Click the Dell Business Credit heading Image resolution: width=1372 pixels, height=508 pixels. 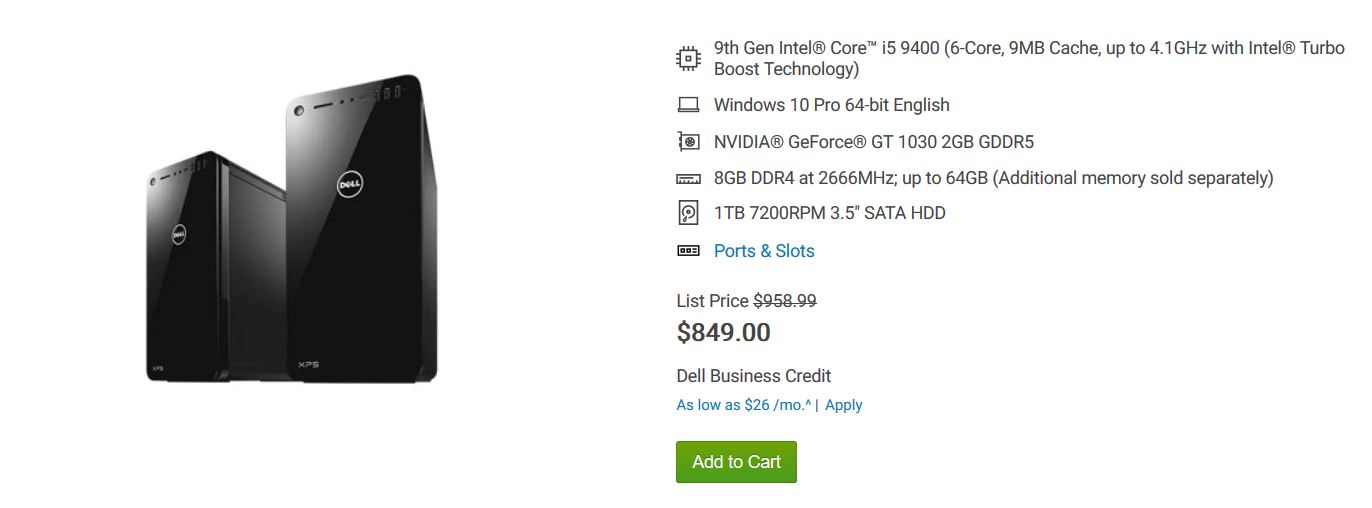pyautogui.click(x=754, y=376)
